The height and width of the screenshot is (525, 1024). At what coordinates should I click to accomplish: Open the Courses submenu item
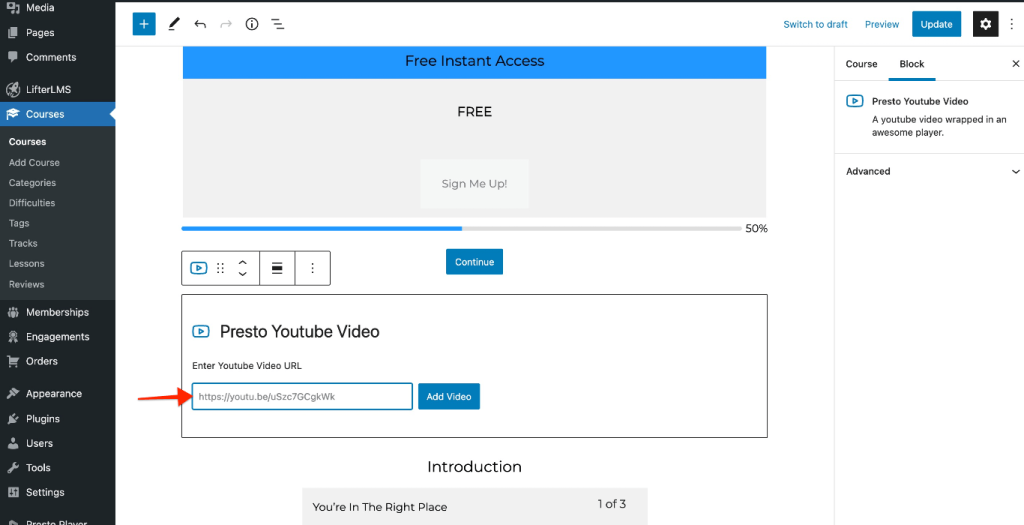(27, 142)
